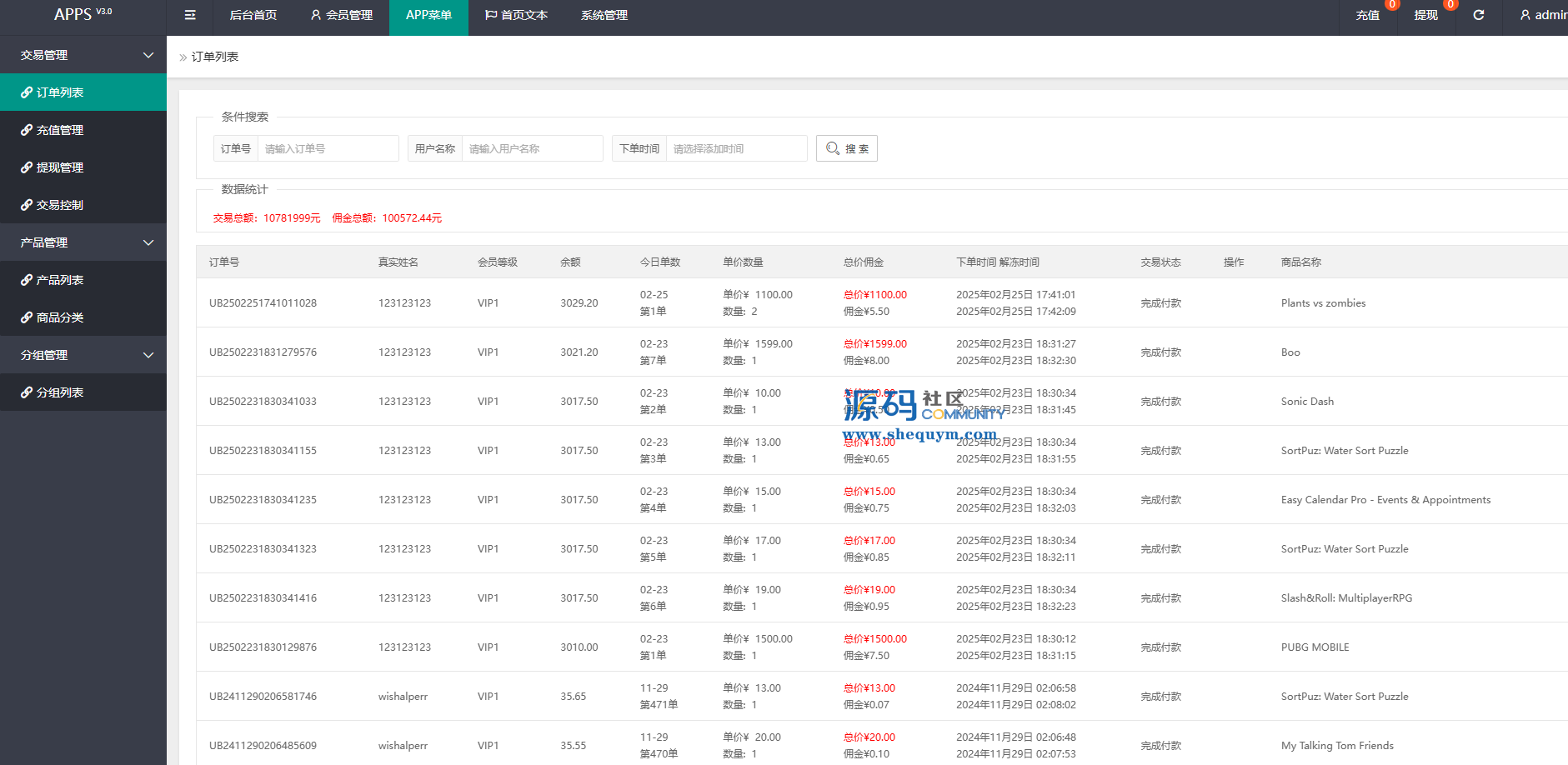Click order number UB2502231830341033

263,402
